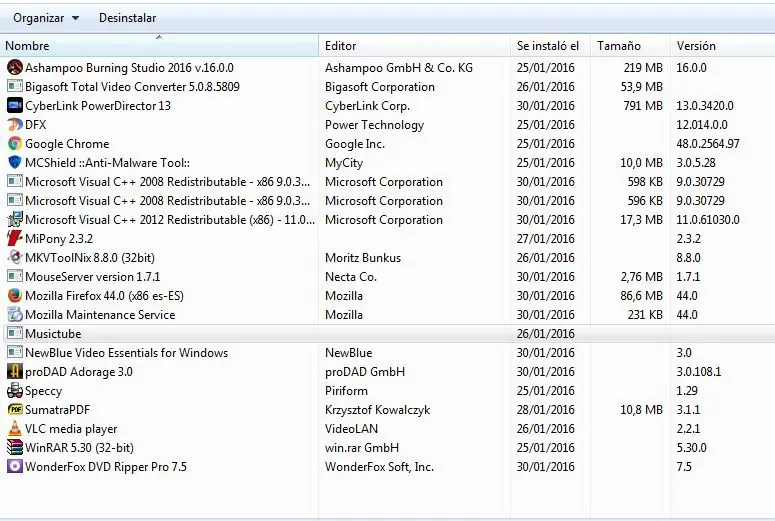Viewport: 775px width, 521px height.
Task: Select the Google Chrome entry name
Action: point(67,143)
